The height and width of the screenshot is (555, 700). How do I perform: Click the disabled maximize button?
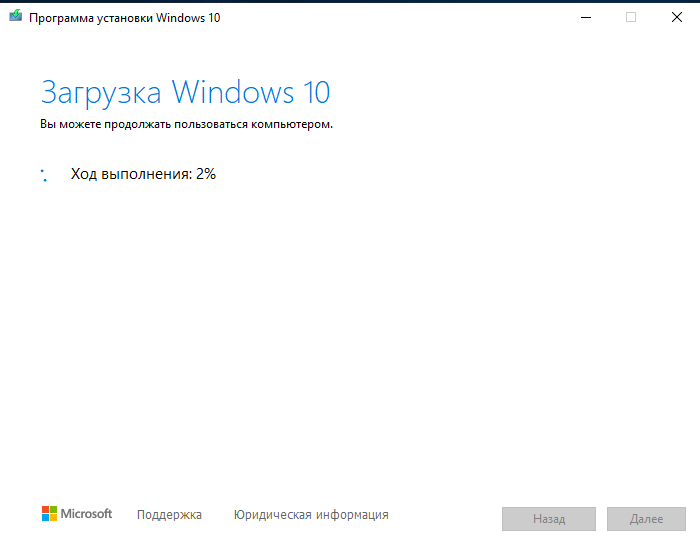631,17
